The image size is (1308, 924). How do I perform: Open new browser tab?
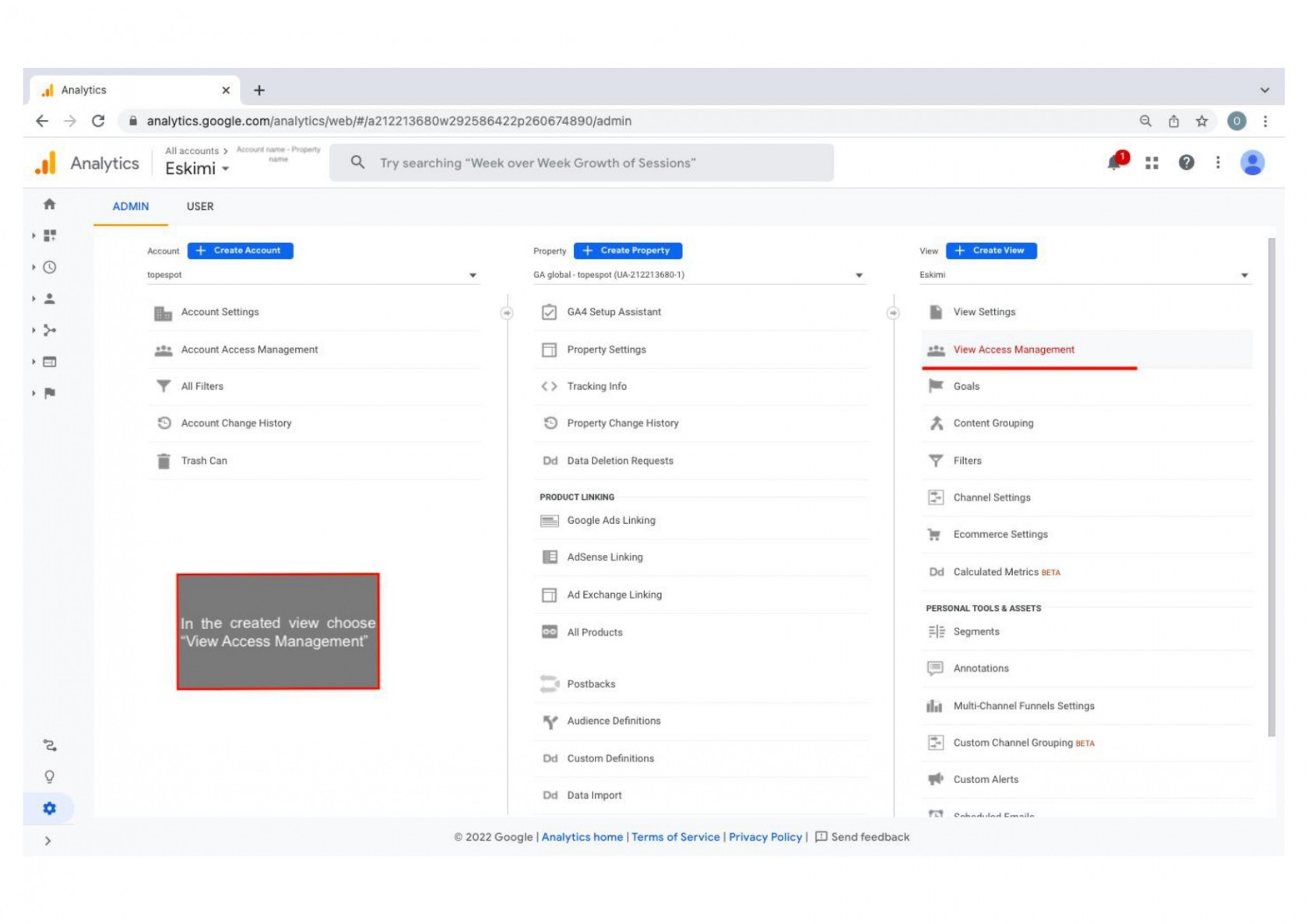click(x=259, y=90)
